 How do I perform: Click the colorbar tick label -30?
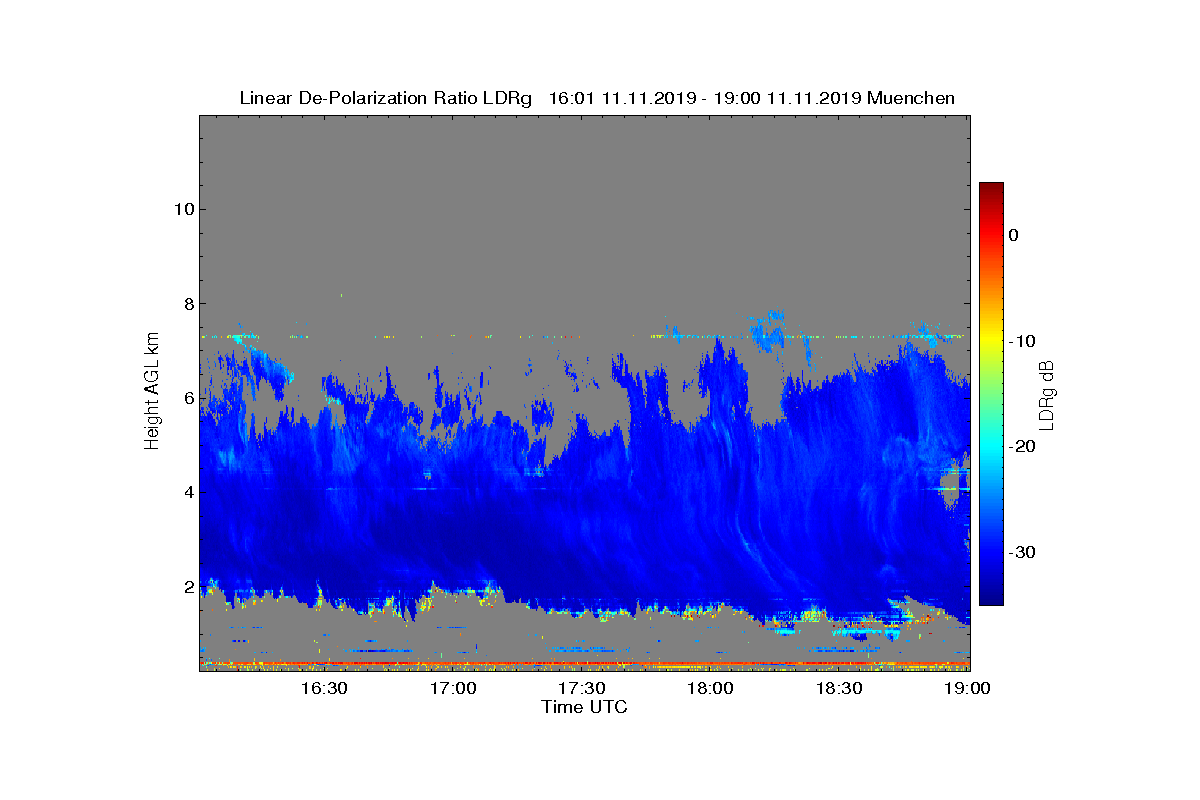1020,553
